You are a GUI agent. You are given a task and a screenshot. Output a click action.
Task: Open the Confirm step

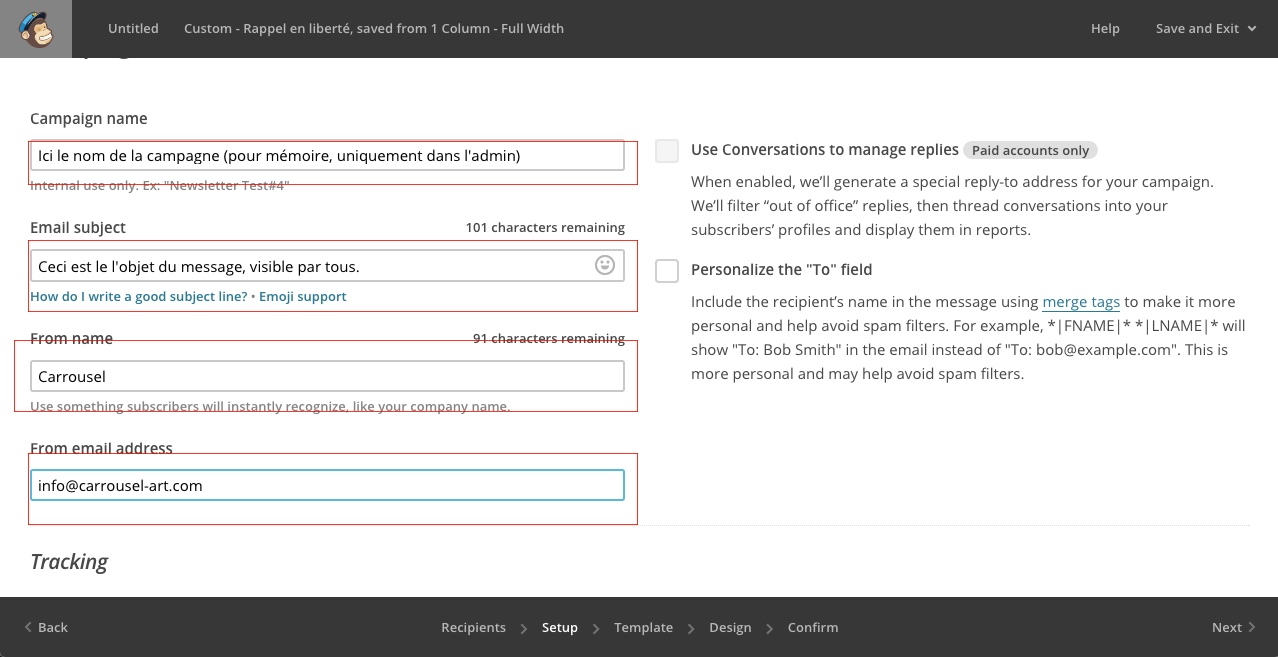(812, 627)
